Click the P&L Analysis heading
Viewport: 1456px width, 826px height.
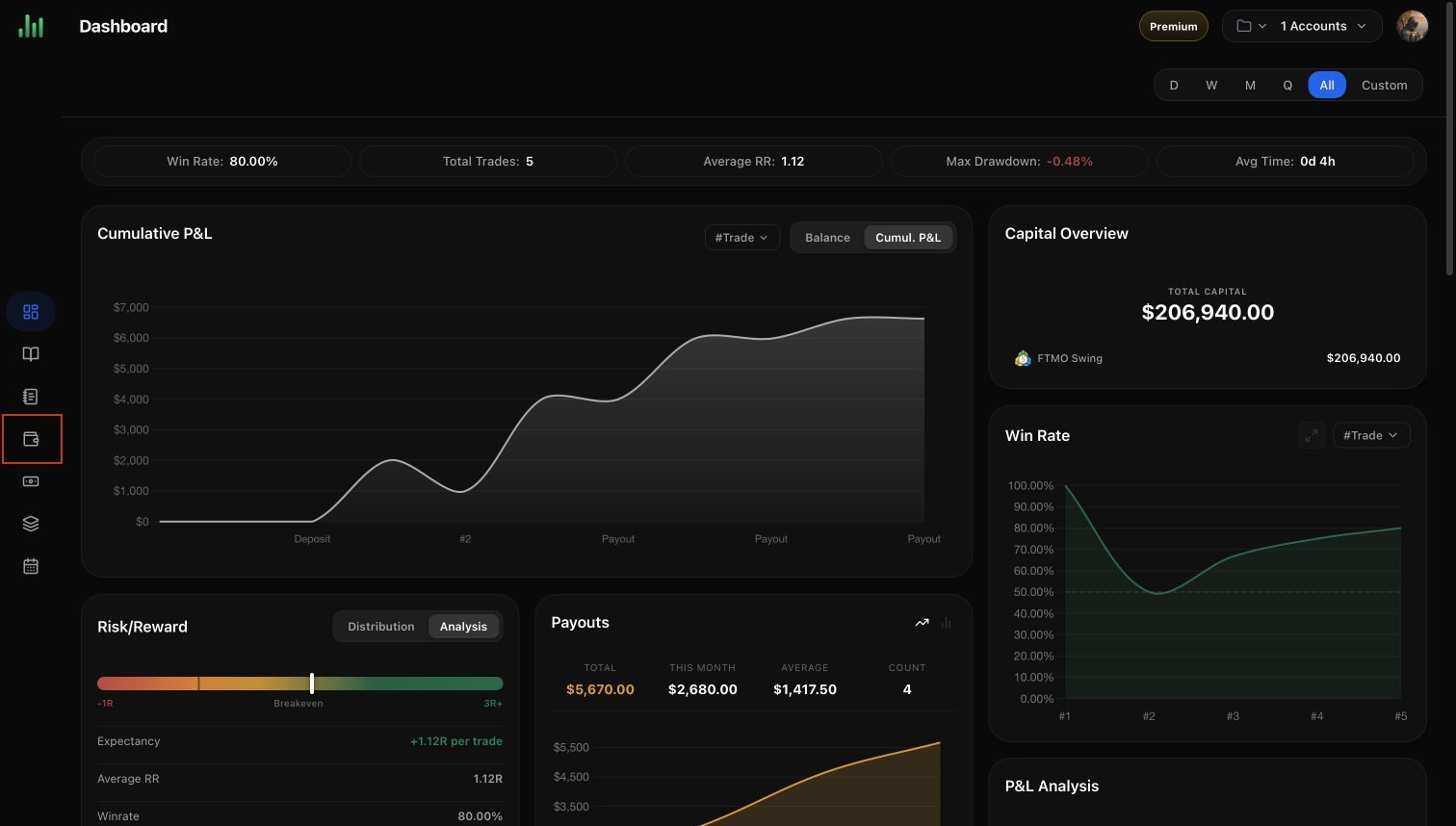pos(1052,786)
